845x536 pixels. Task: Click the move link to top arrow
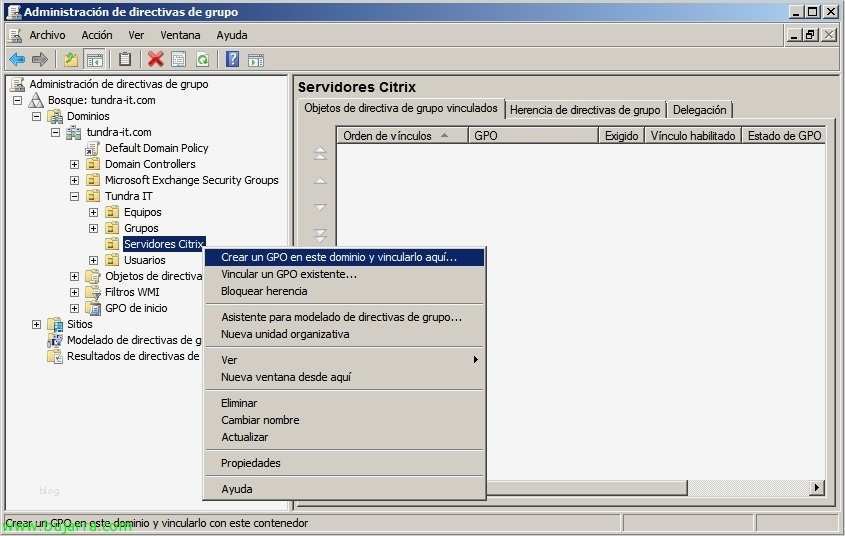pyautogui.click(x=320, y=154)
